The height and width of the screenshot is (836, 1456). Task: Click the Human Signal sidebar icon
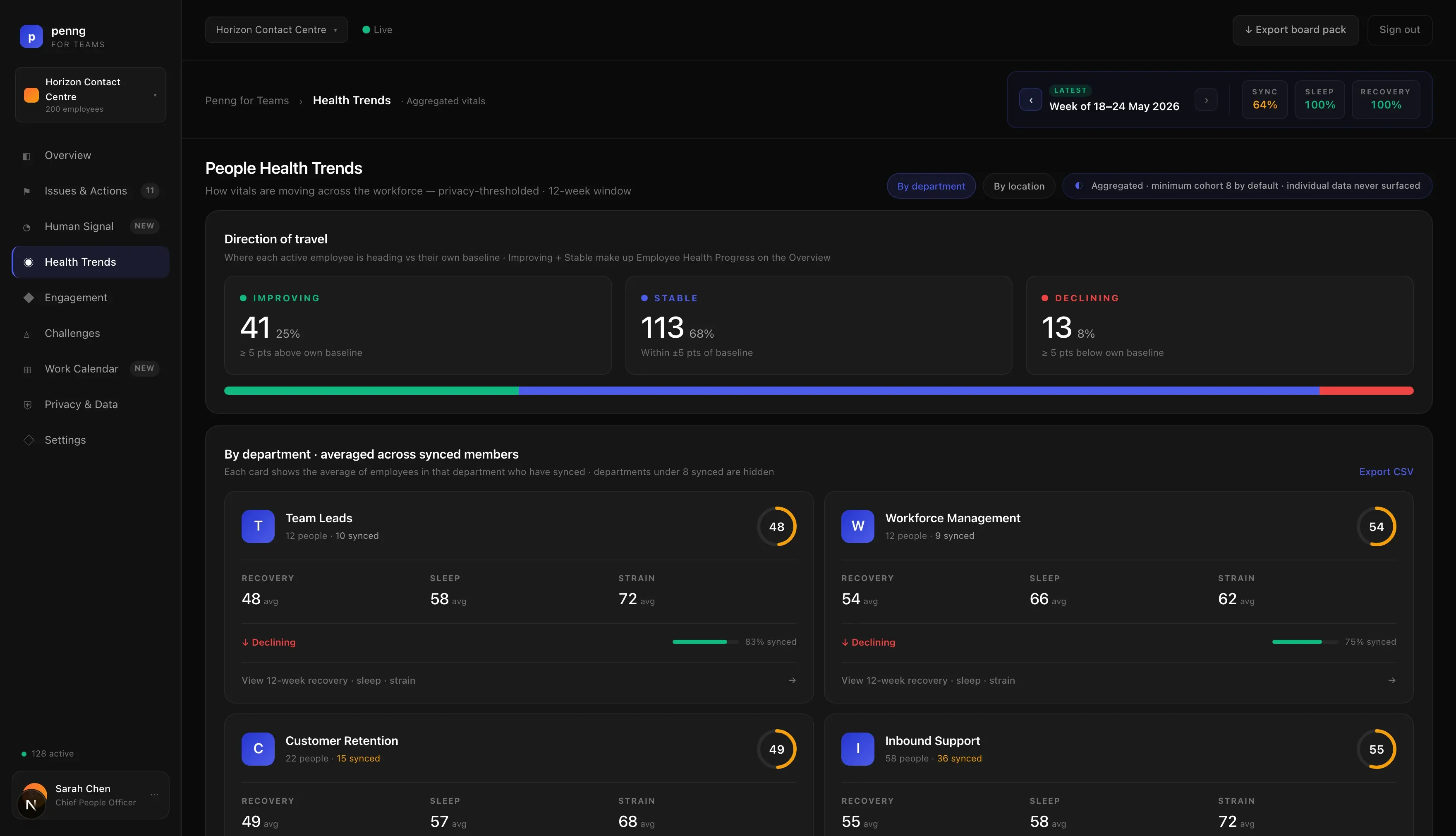(x=27, y=227)
